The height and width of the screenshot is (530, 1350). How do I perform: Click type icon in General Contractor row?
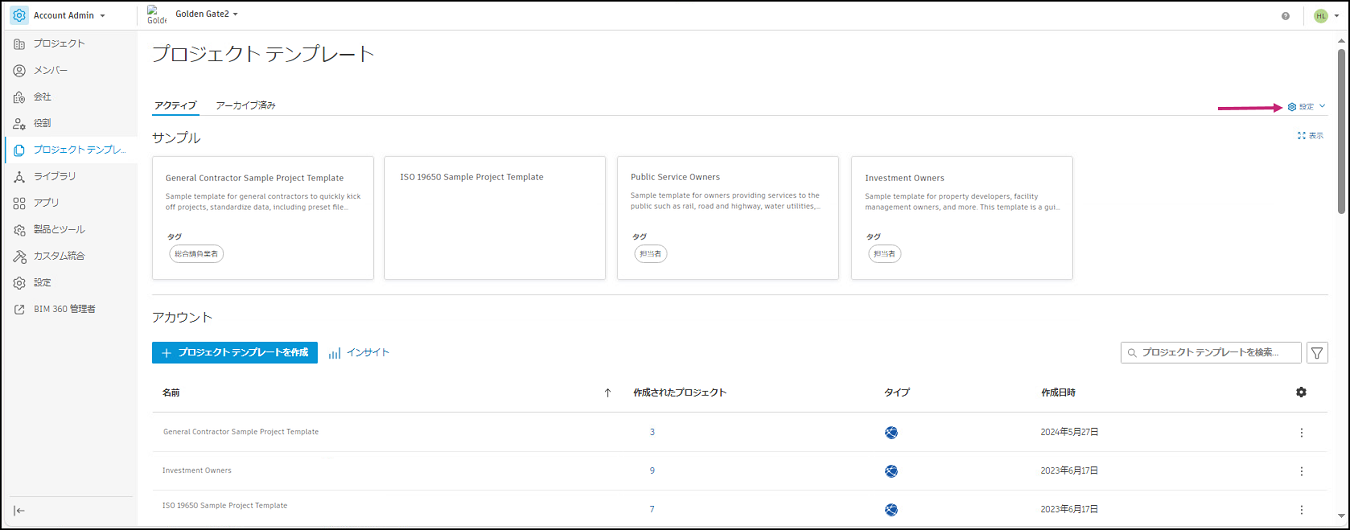coord(891,432)
